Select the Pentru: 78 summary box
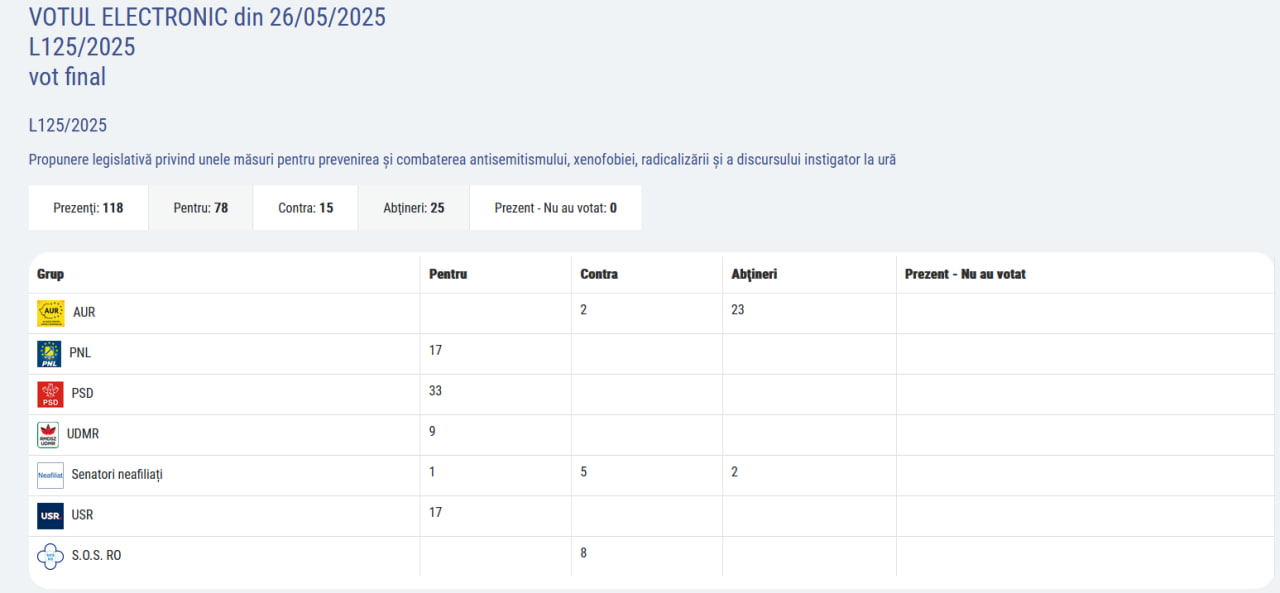This screenshot has width=1280, height=593. [x=201, y=208]
